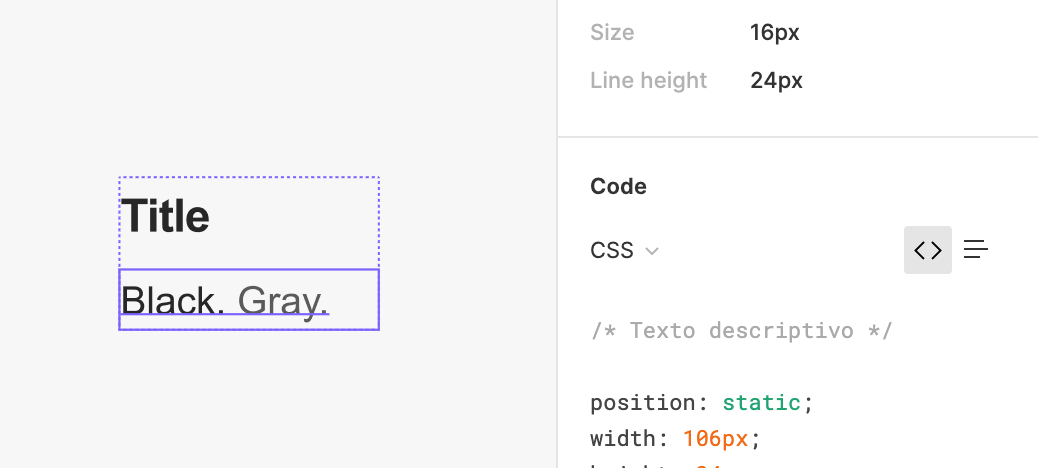Click the Code section heading
Viewport: 1038px width, 468px height.
click(618, 187)
